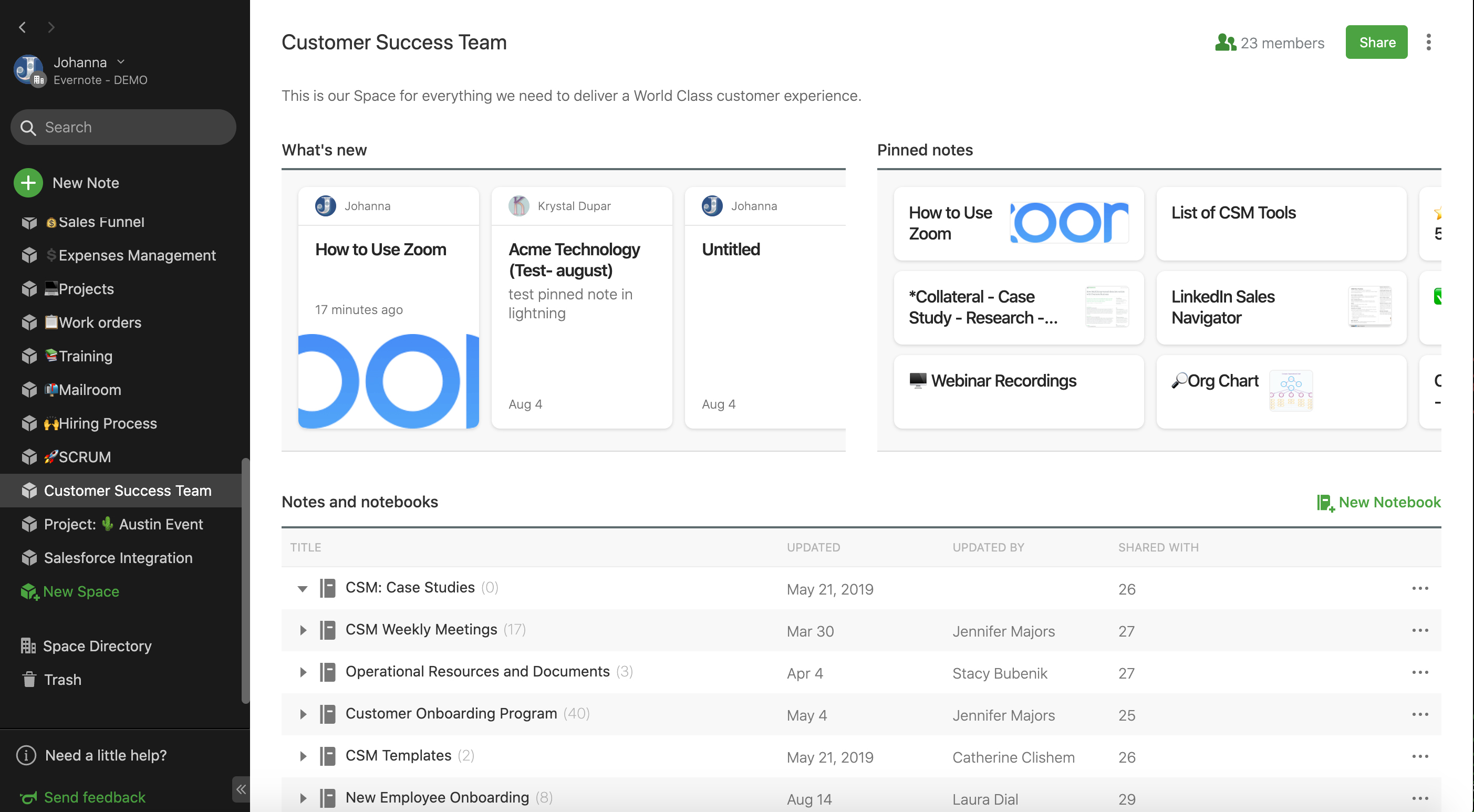This screenshot has height=812, width=1474.
Task: Open the Johanna account dropdown
Action: pos(121,62)
